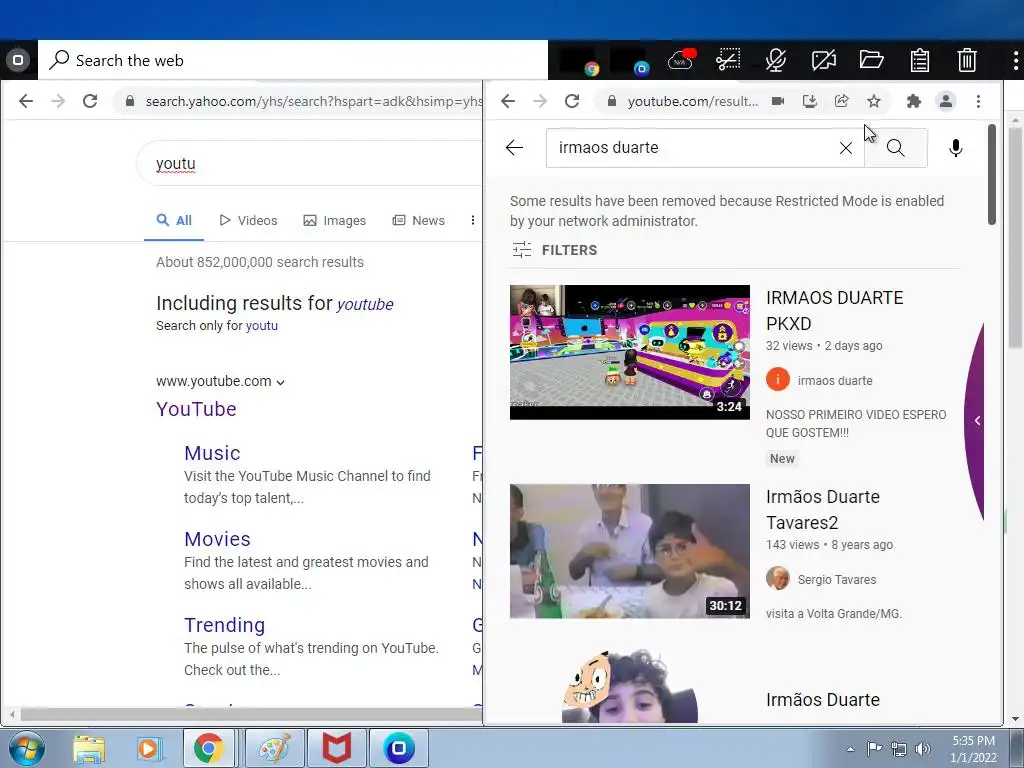1024x768 pixels.
Task: Click the Yahoo window address bar URL
Action: 313,101
